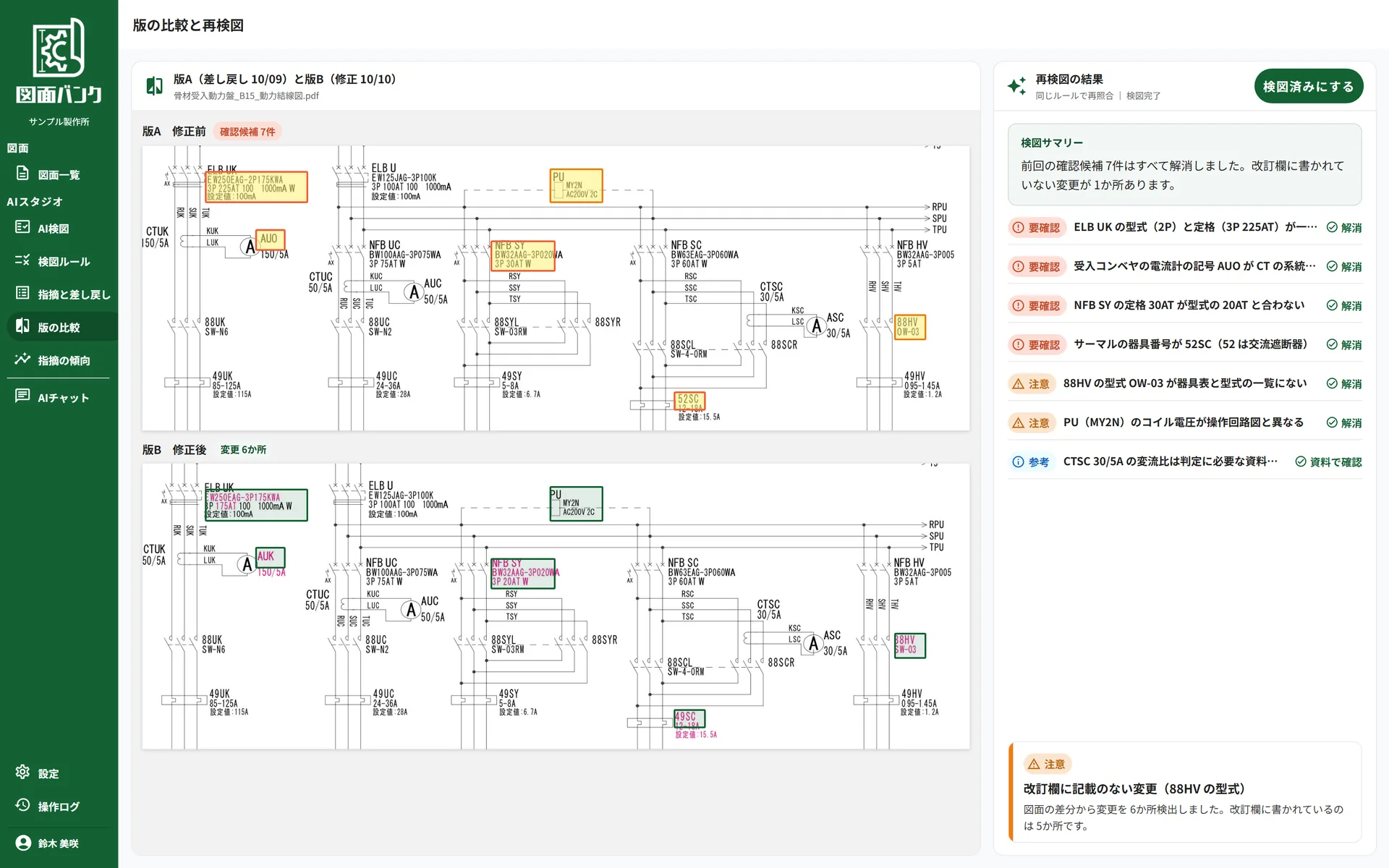
Task: Click the highlighted 52SC box in 版A
Action: pos(689,401)
